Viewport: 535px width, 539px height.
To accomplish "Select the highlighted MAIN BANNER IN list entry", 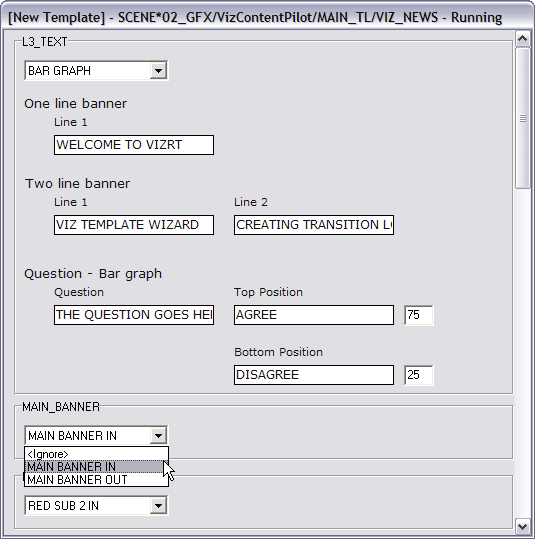I will (x=96, y=467).
